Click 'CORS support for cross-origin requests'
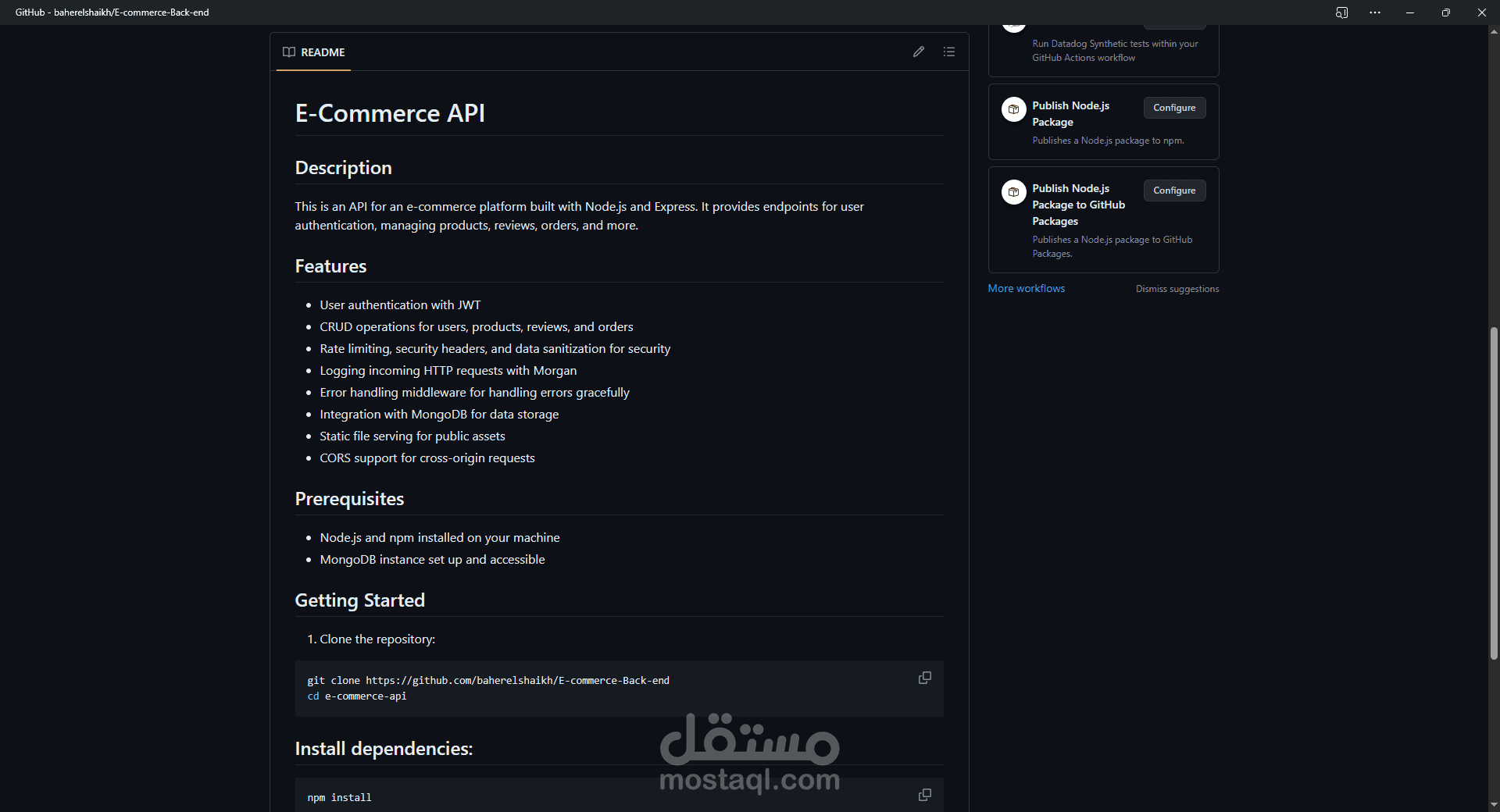The width and height of the screenshot is (1500, 812). tap(427, 458)
